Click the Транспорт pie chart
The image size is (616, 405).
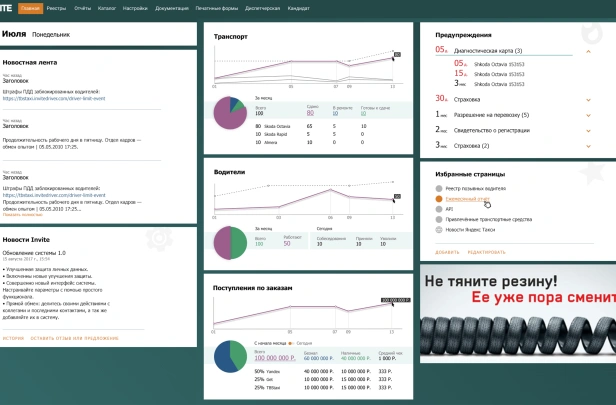coord(229,116)
